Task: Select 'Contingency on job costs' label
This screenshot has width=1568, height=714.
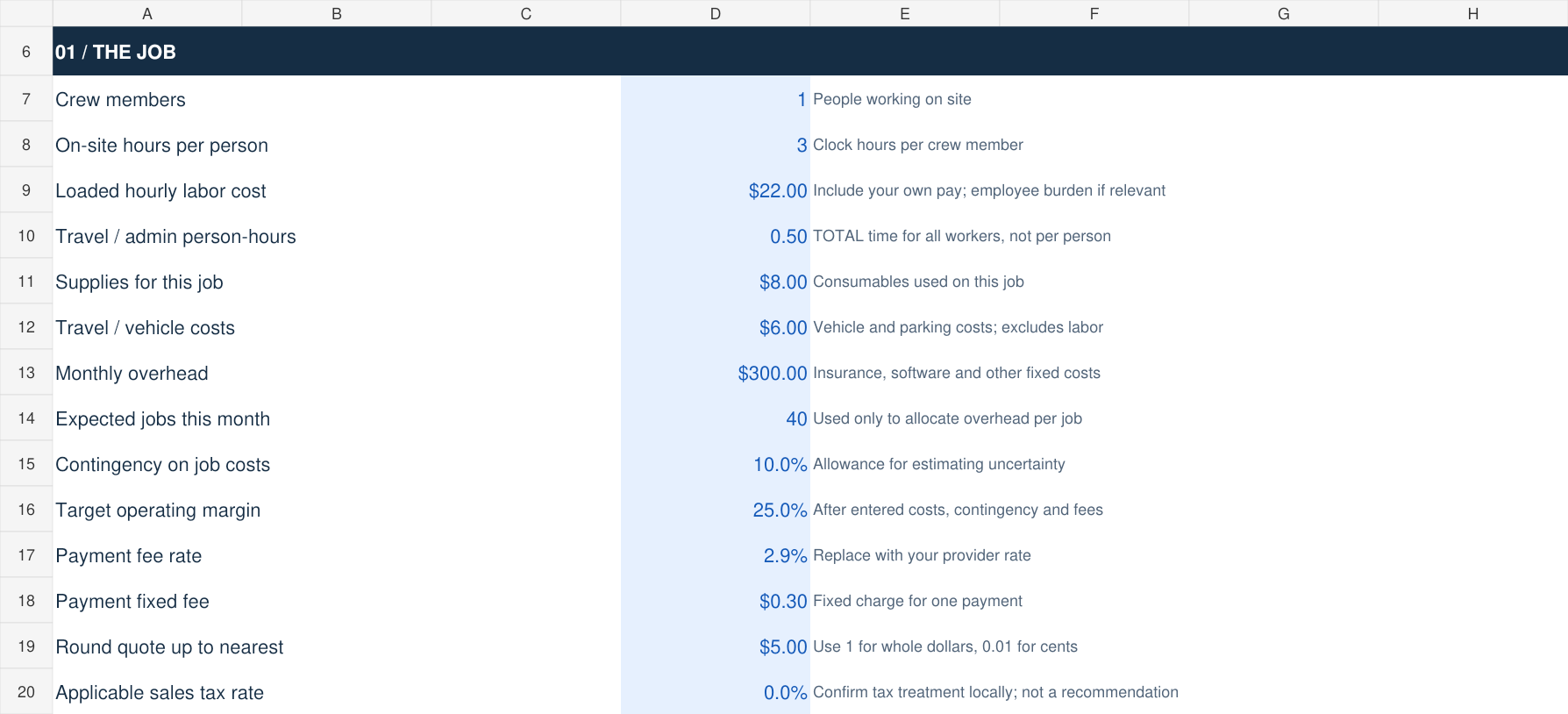Action: [x=162, y=465]
